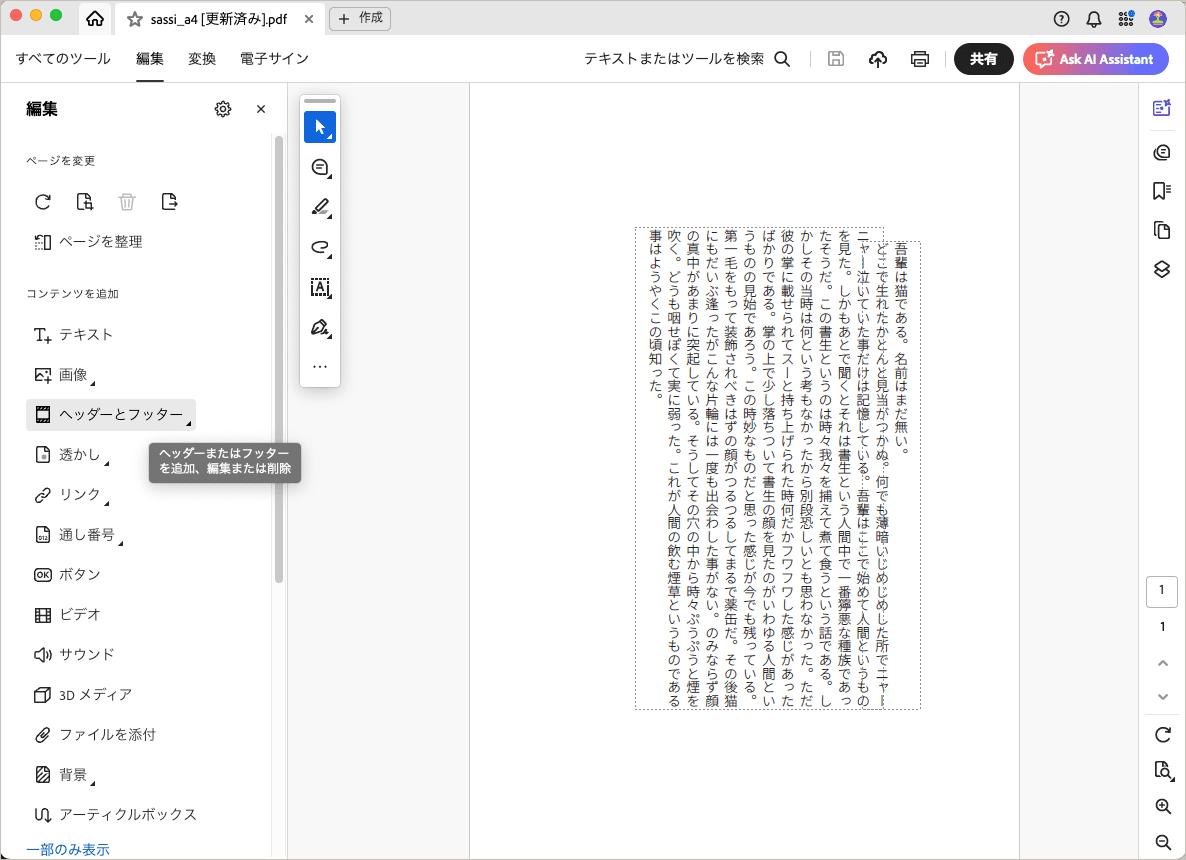Viewport: 1186px width, 860px height.
Task: Click the 作成 new tab button
Action: pos(360,18)
